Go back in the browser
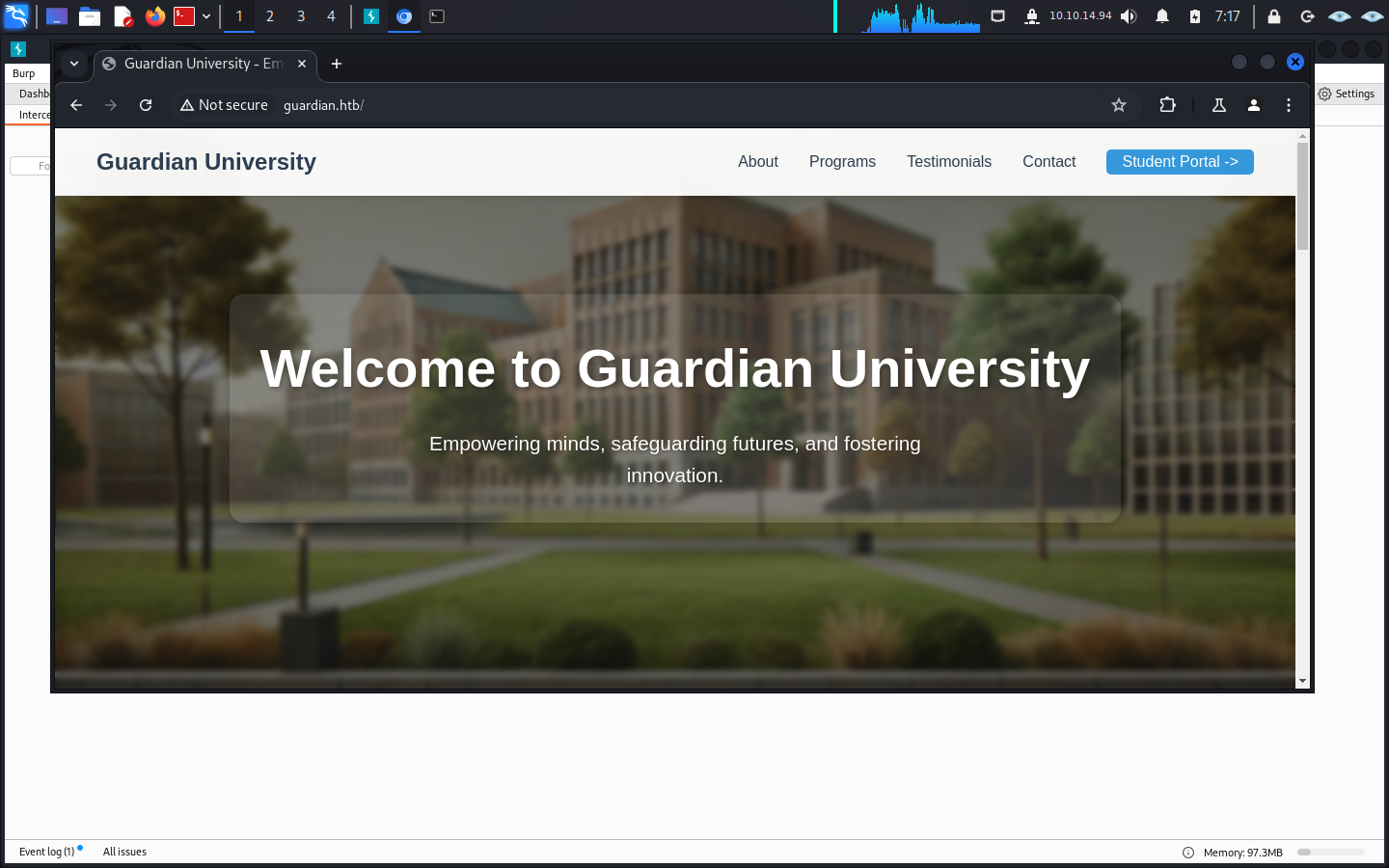1389x868 pixels. pos(76,105)
